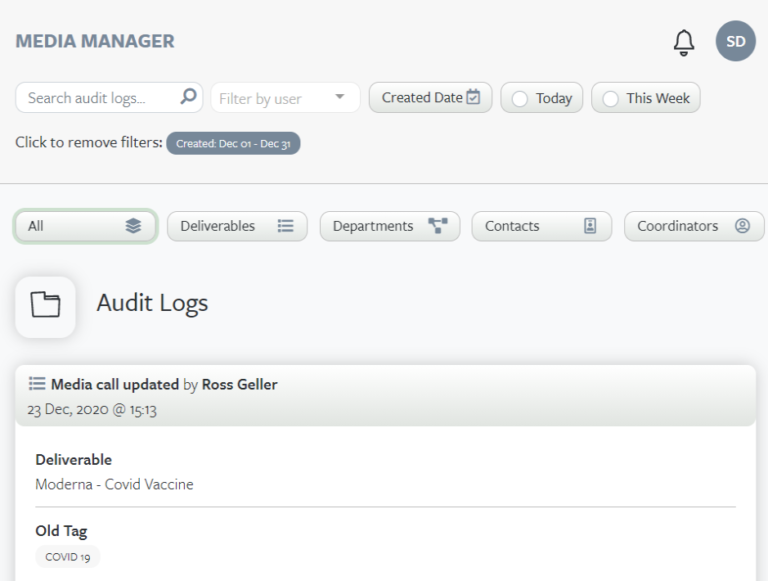Click the calendar icon on Created Date
The width and height of the screenshot is (768, 581).
point(474,97)
